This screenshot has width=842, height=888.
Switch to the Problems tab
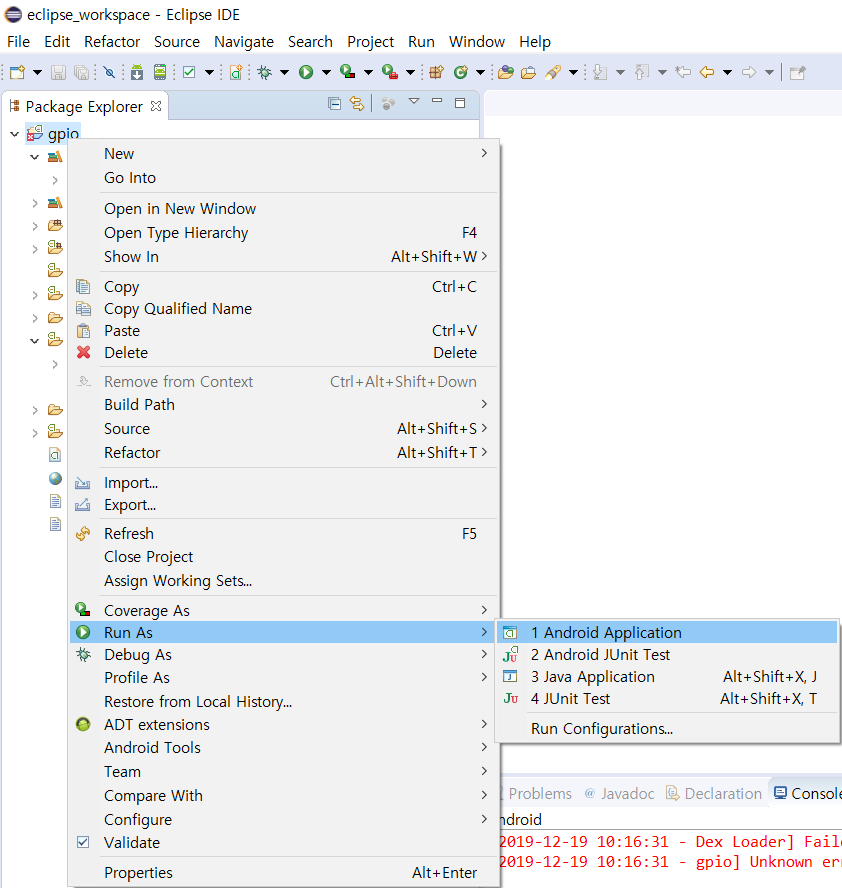(536, 793)
